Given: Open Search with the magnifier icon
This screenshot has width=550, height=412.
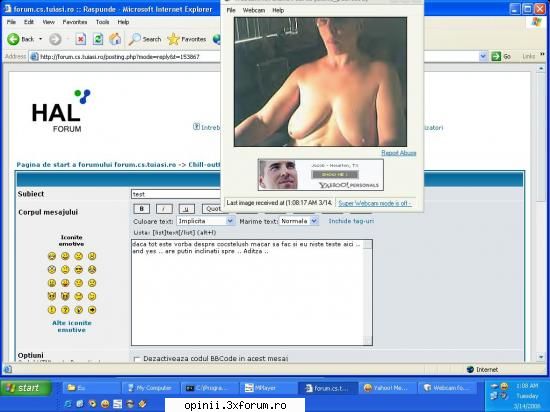Looking at the screenshot, I should pos(135,39).
